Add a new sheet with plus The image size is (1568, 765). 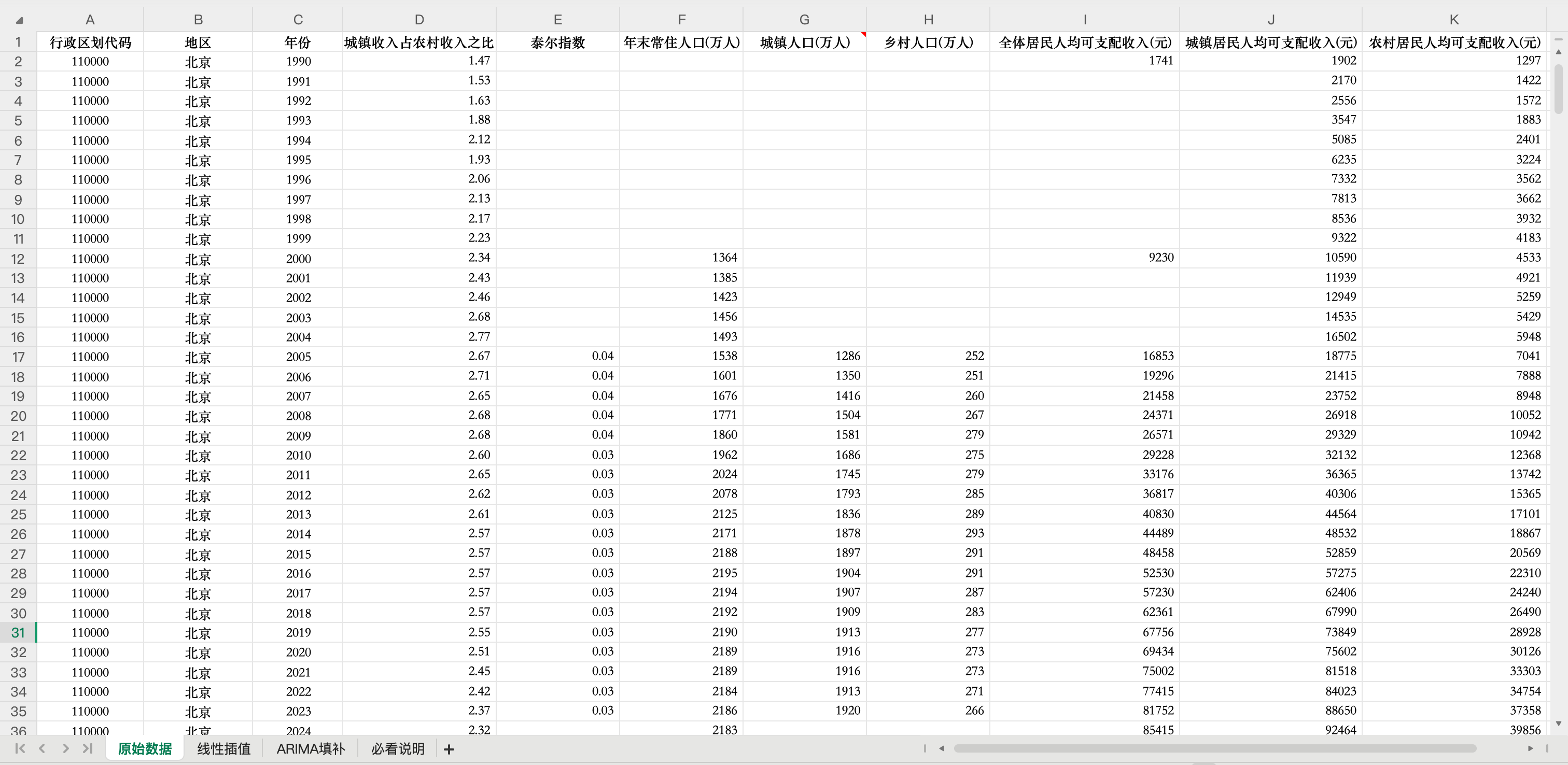click(x=449, y=749)
